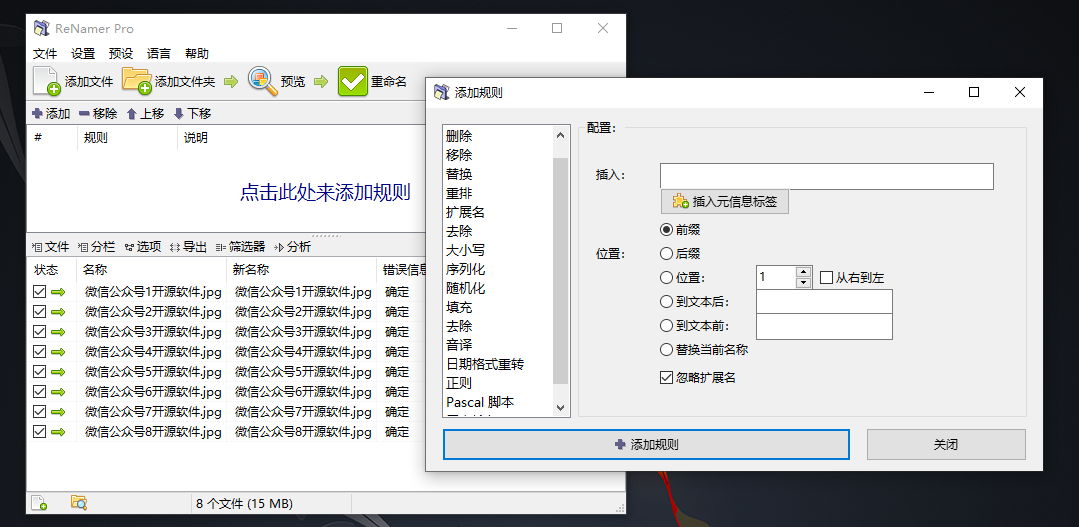Open the 帮助 menu
Viewport: 1079px width, 527px height.
tap(197, 53)
